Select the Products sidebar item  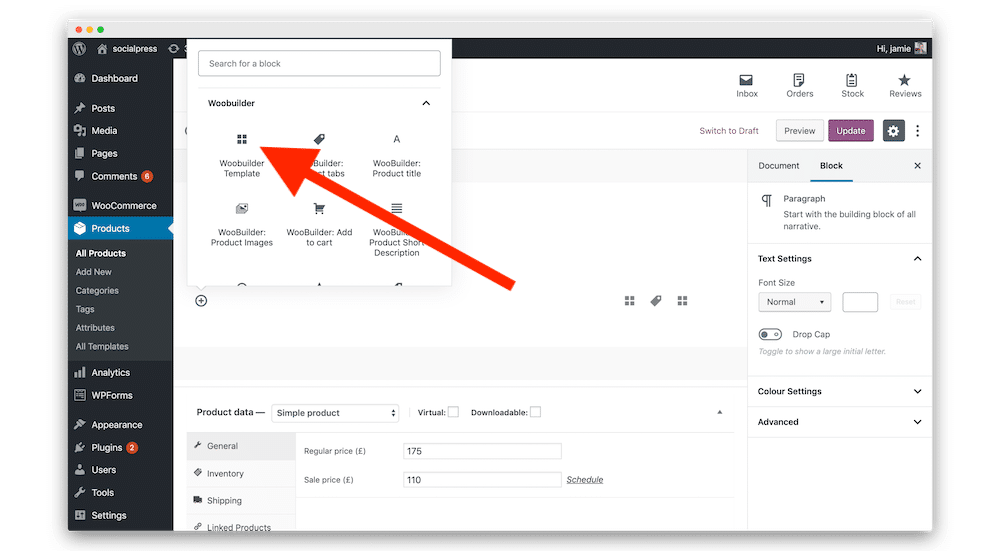120,228
